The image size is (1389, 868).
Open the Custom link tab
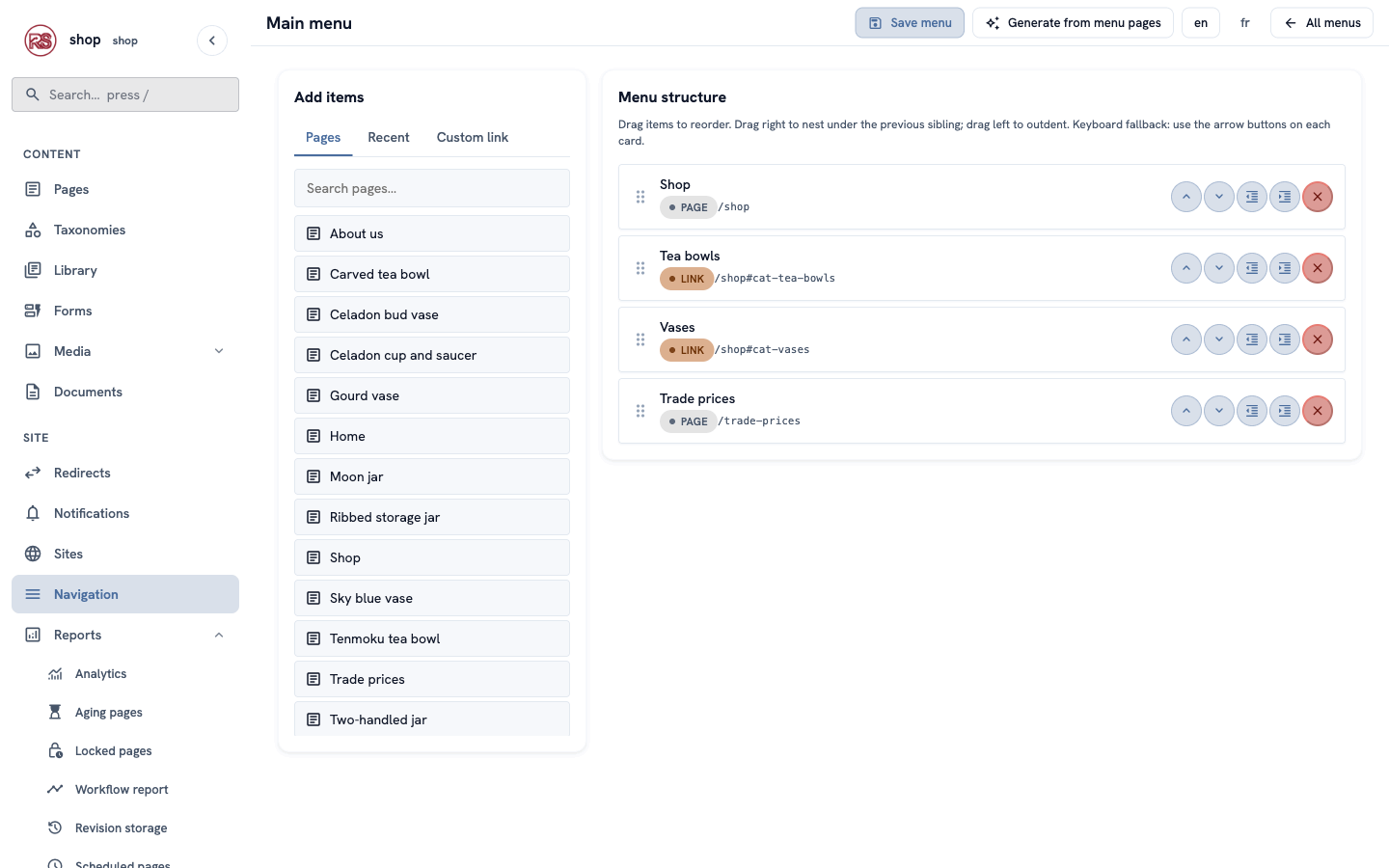pos(473,137)
